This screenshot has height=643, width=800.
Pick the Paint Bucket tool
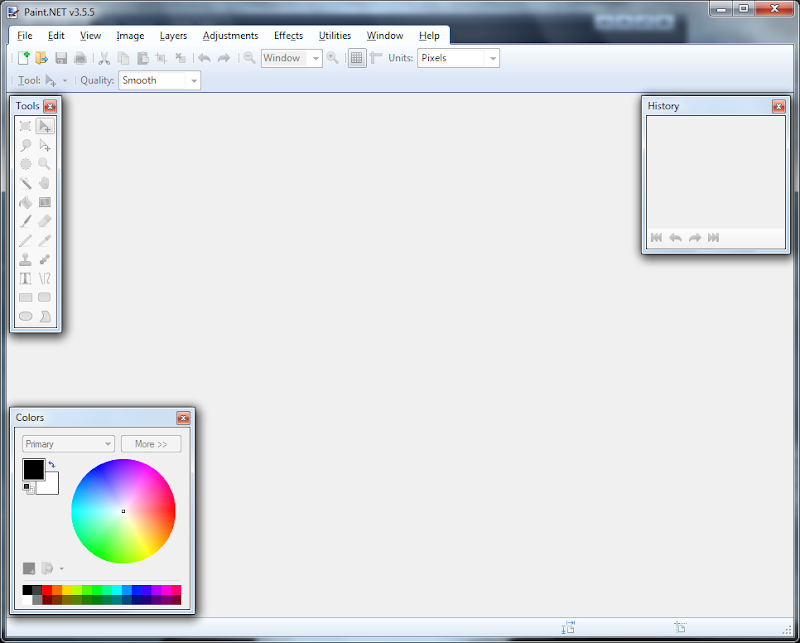(x=26, y=202)
